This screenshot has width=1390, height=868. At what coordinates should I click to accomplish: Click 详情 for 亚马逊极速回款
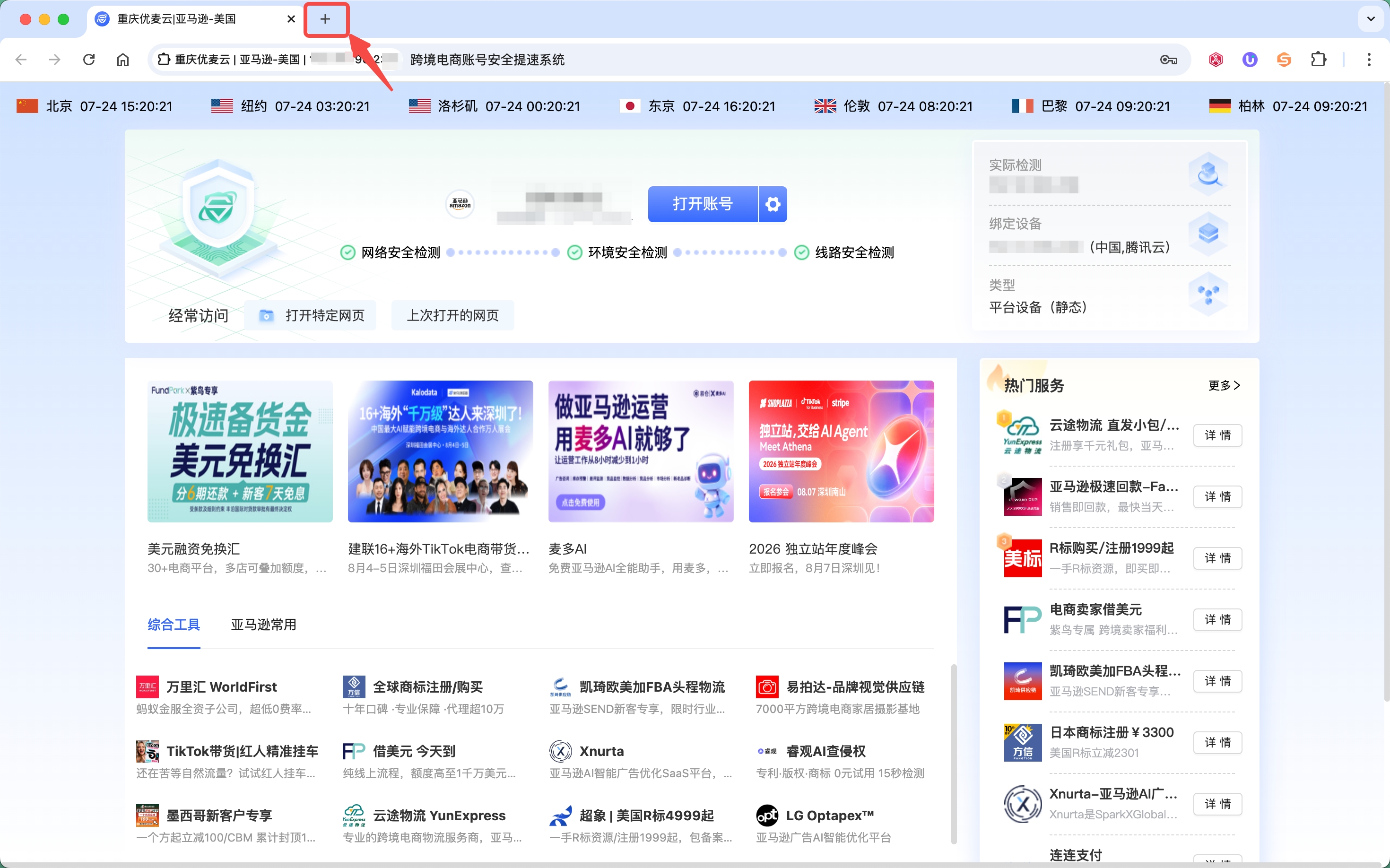(1217, 496)
